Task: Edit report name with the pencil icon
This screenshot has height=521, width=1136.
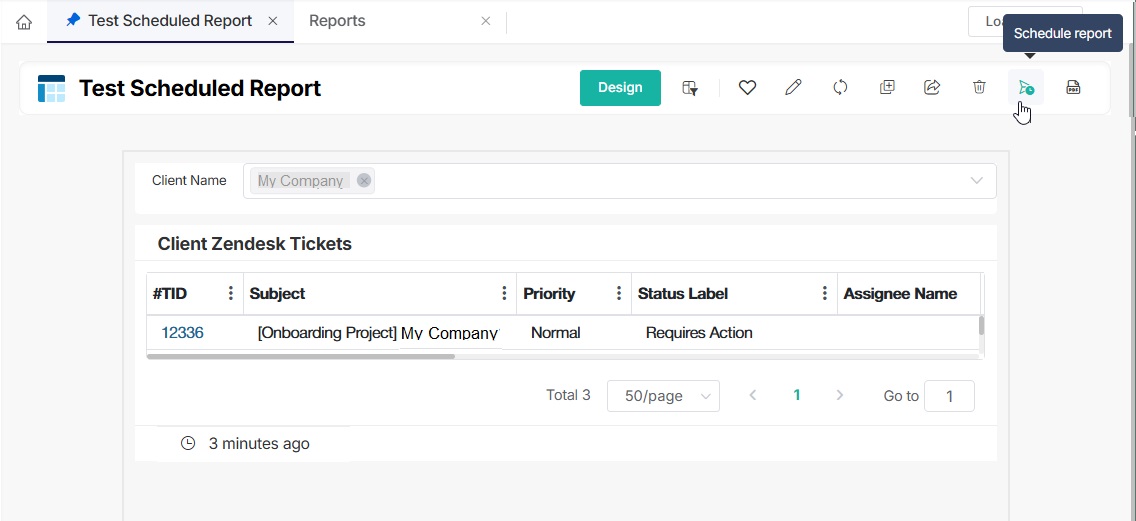Action: point(793,88)
